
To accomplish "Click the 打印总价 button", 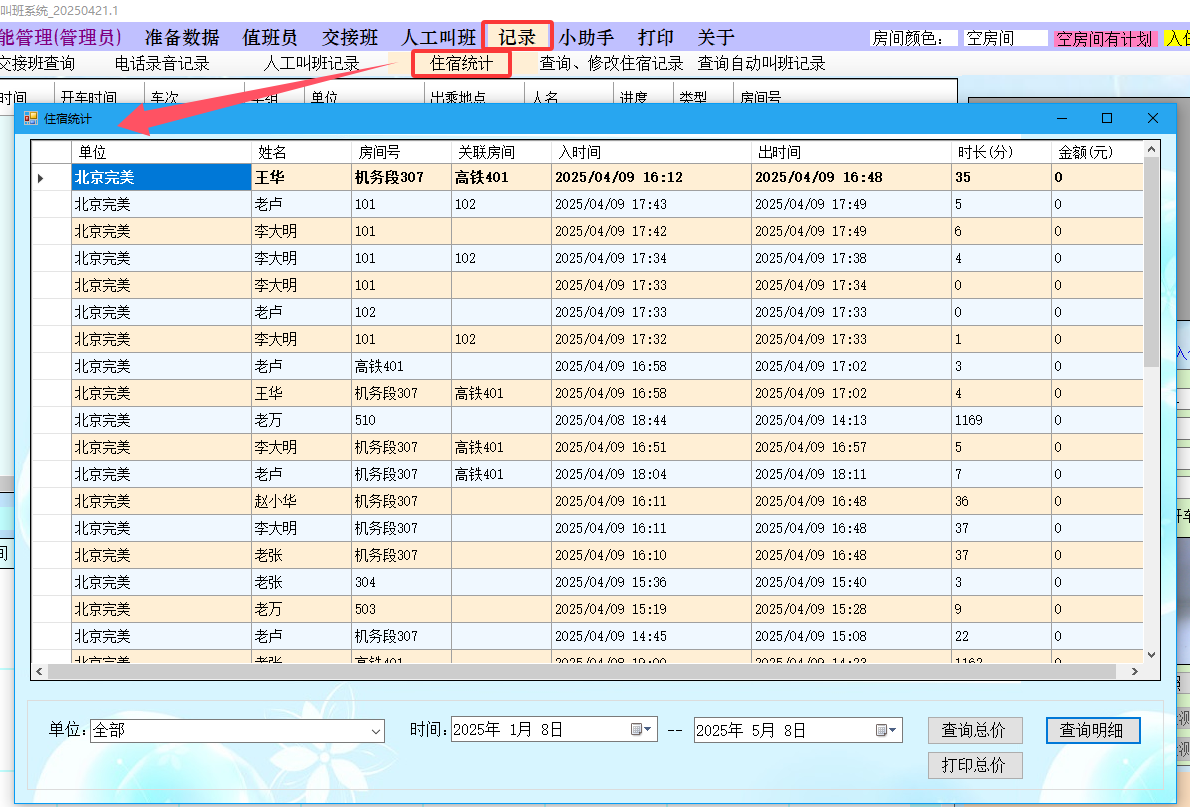I will click(974, 765).
